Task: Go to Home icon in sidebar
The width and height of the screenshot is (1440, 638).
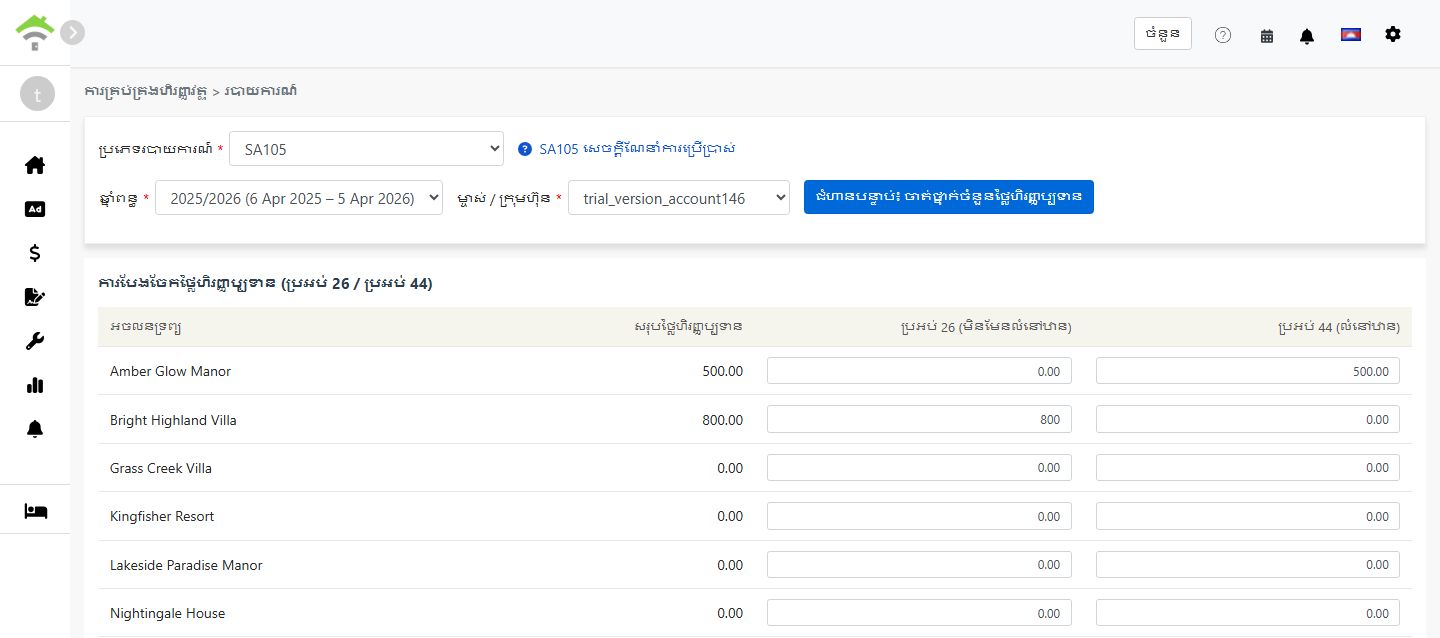Action: 35,165
